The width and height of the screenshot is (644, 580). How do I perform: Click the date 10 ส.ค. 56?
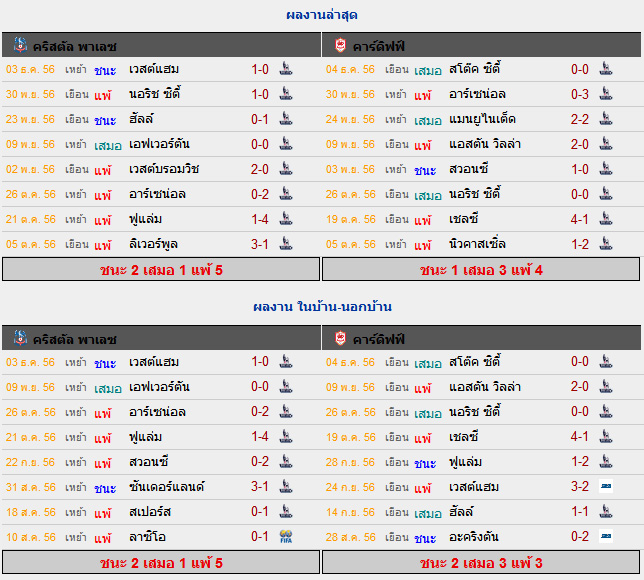point(30,537)
